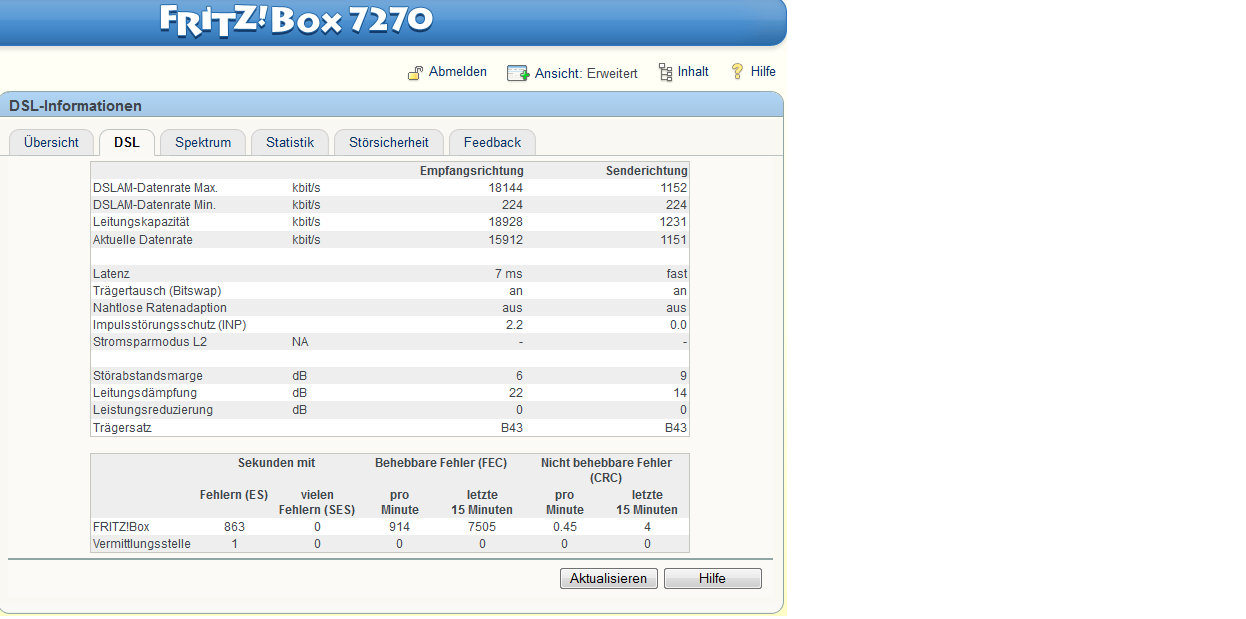This screenshot has width=1246, height=619.
Task: Click the bottom Hilfe button
Action: [713, 579]
